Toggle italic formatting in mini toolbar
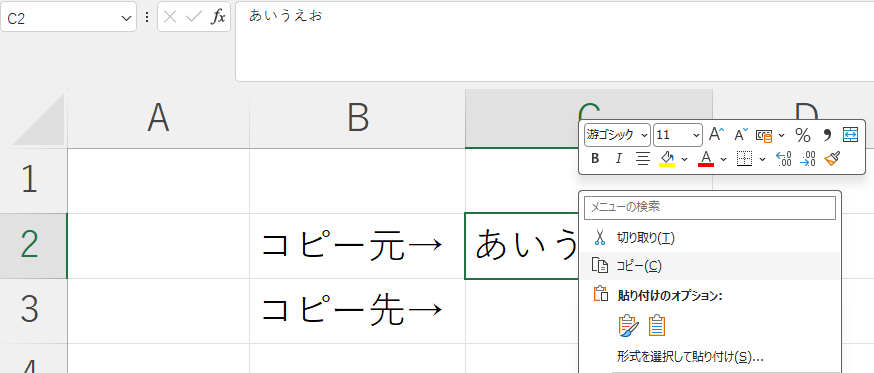This screenshot has width=874, height=373. tap(618, 159)
